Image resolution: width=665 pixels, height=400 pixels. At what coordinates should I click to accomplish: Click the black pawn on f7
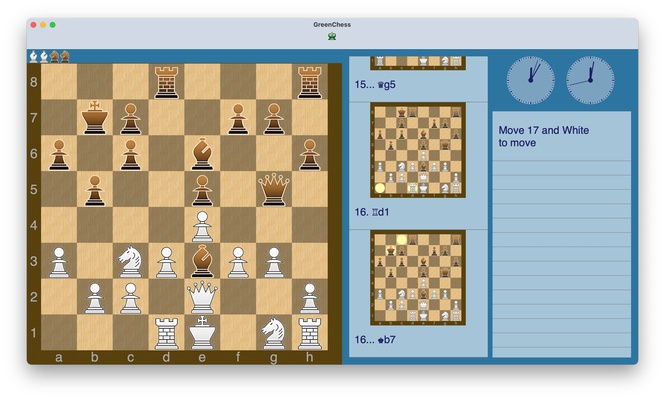pos(238,119)
